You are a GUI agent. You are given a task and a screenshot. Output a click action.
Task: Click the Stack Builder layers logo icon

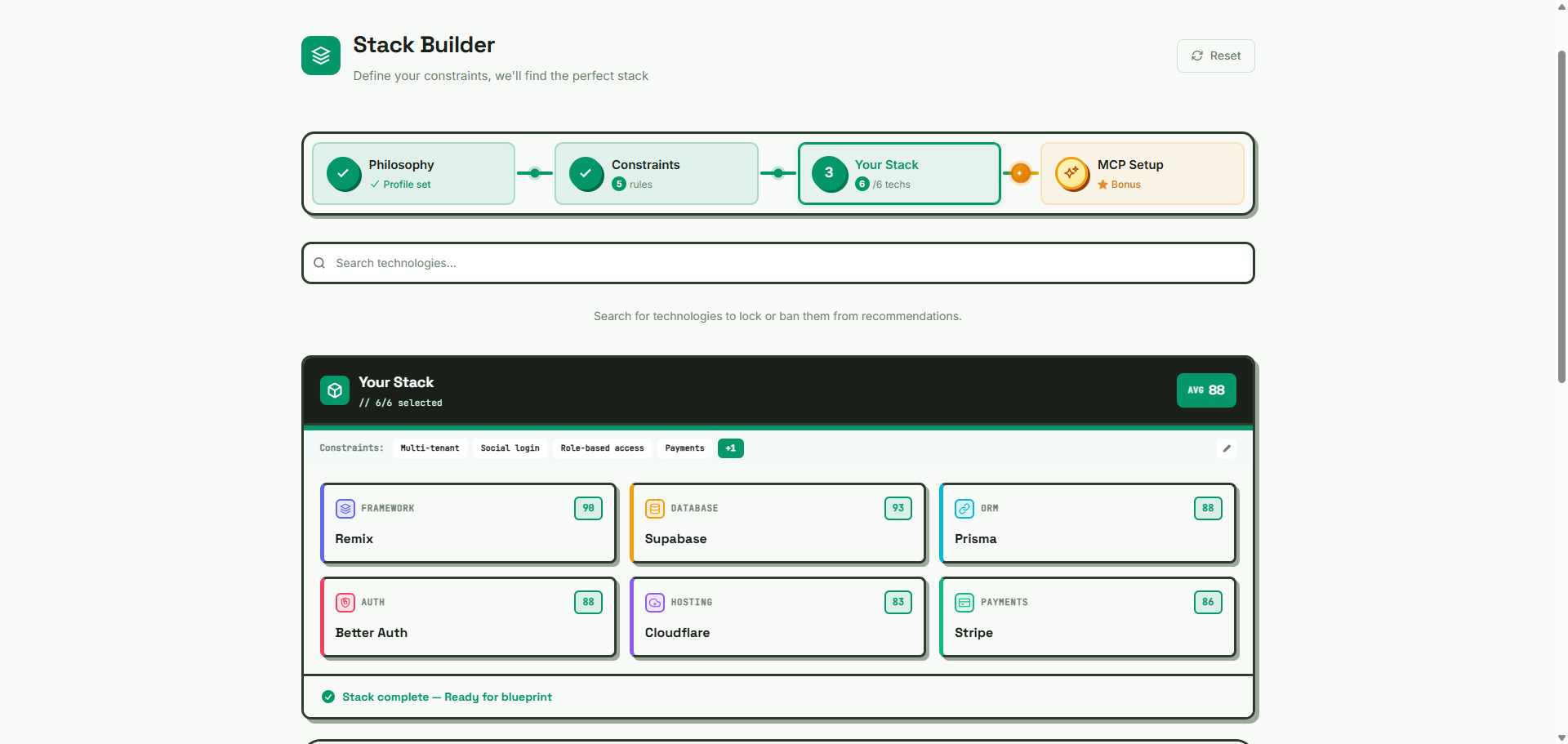320,56
